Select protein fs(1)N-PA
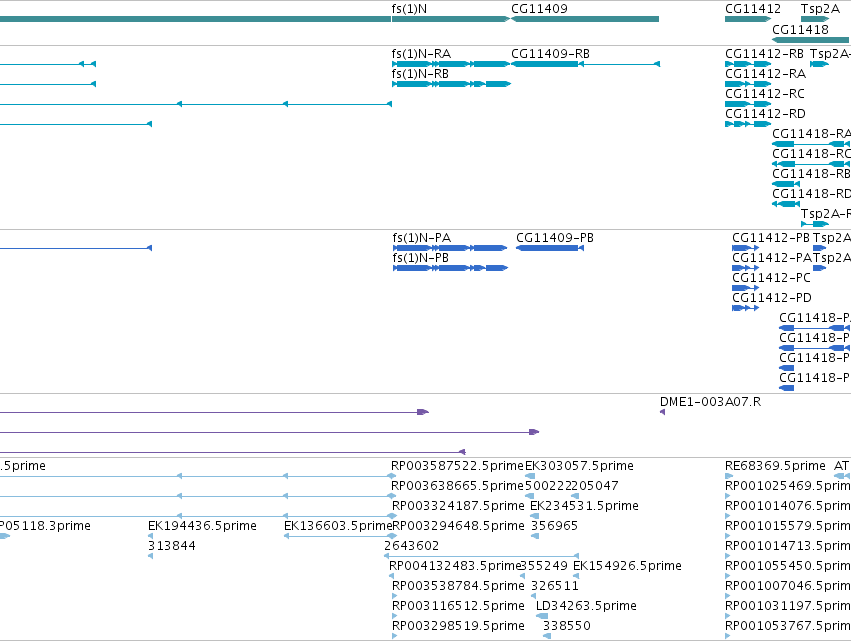Screen dimensions: 851x641 click(x=422, y=238)
